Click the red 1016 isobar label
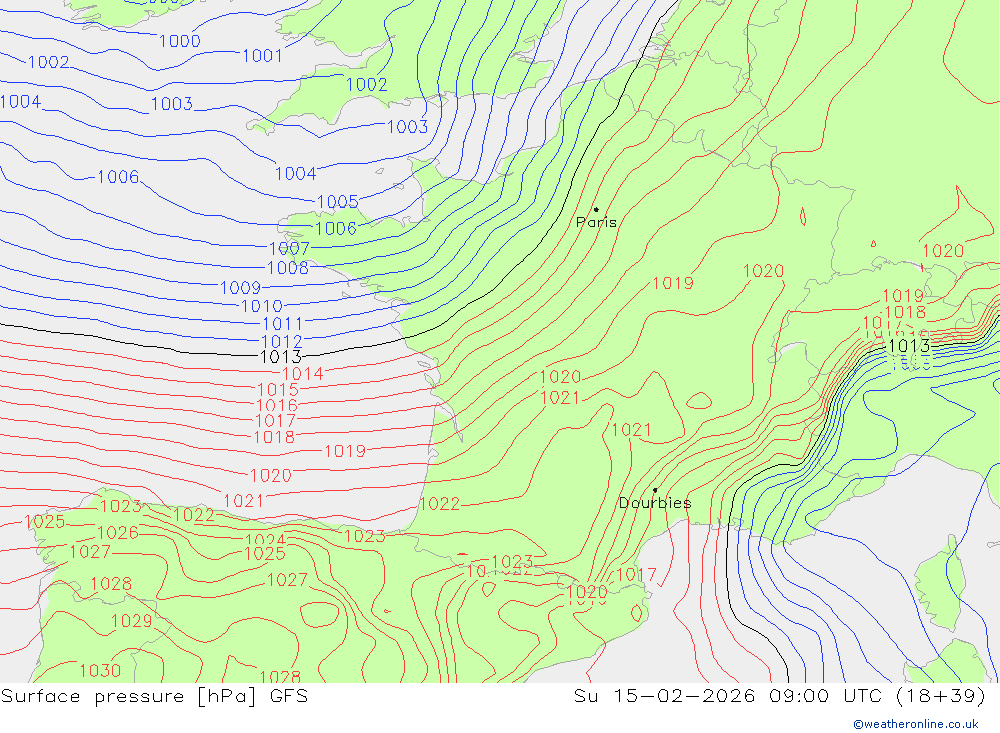Screen dimensions: 1000x733 pos(277,406)
